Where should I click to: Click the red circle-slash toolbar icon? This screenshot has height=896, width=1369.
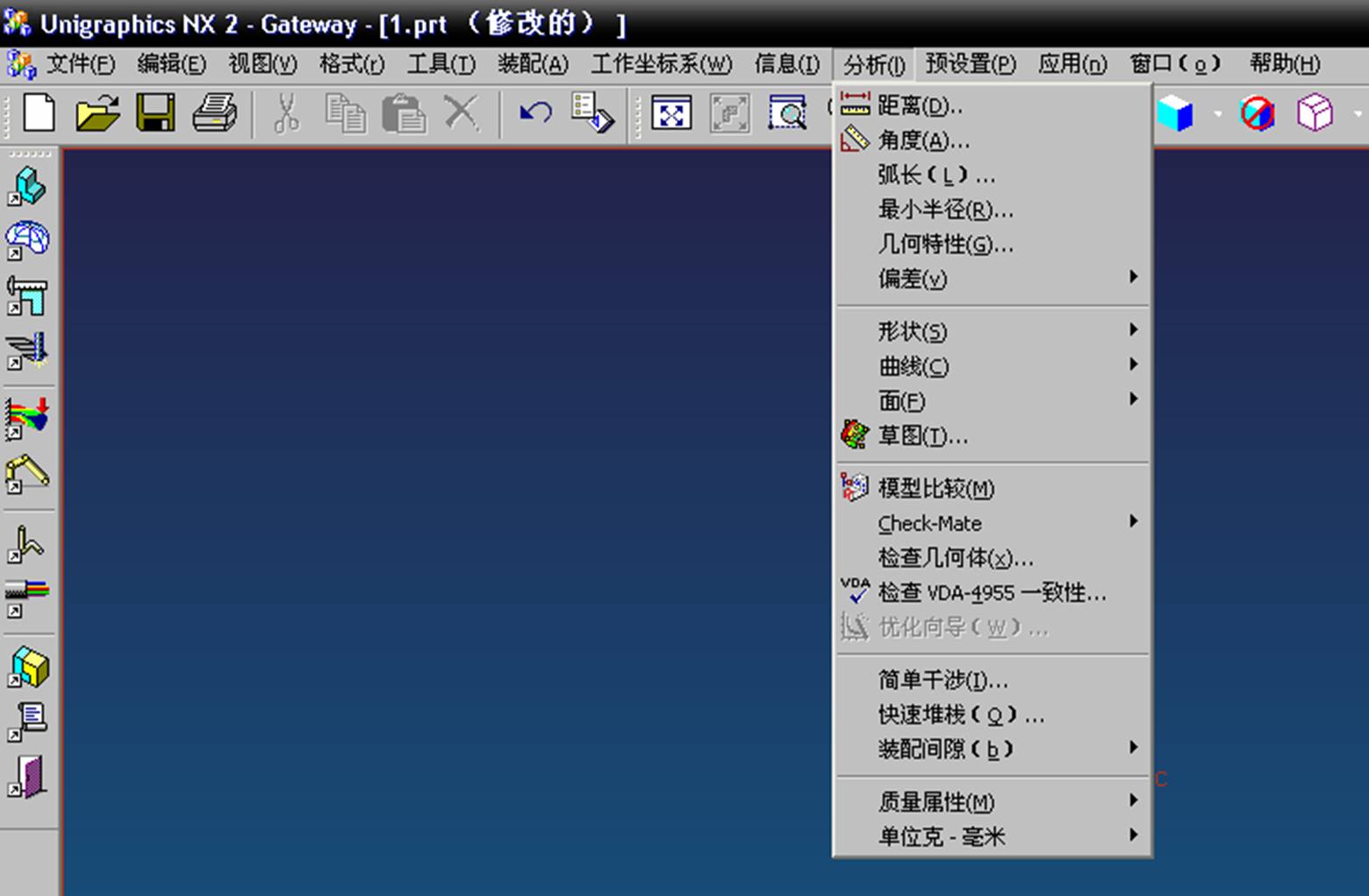(x=1258, y=114)
